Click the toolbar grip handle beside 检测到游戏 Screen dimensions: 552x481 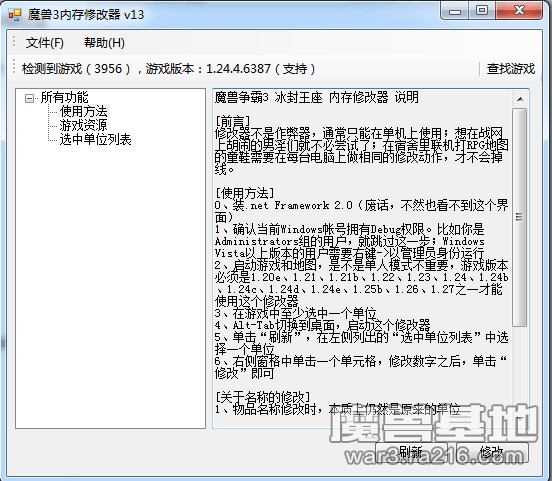[14, 67]
